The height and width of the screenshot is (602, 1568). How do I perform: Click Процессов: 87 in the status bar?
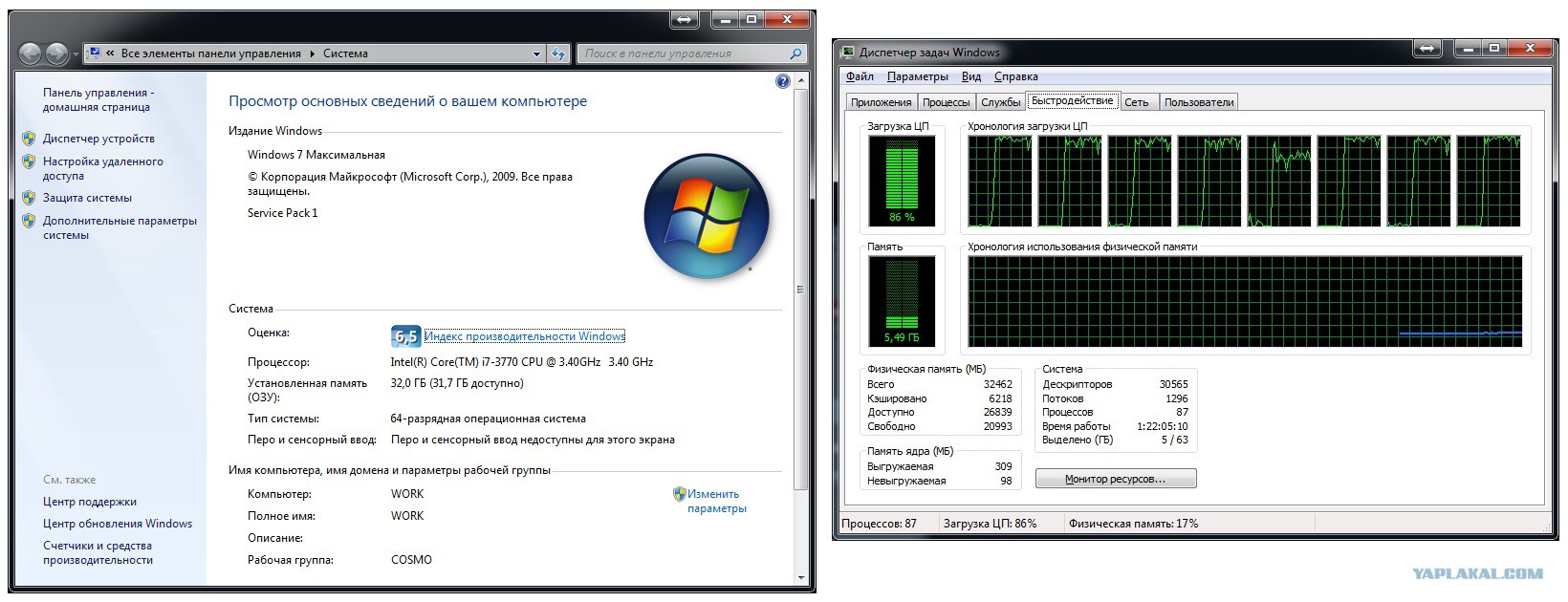[x=878, y=524]
